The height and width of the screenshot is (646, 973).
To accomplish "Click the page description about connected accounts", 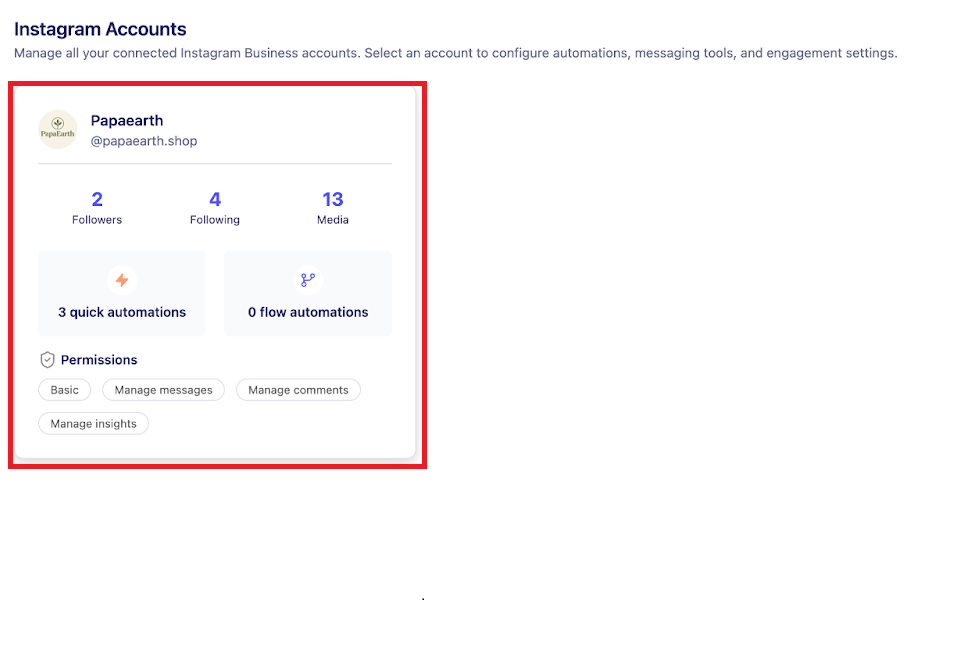I will pyautogui.click(x=455, y=53).
